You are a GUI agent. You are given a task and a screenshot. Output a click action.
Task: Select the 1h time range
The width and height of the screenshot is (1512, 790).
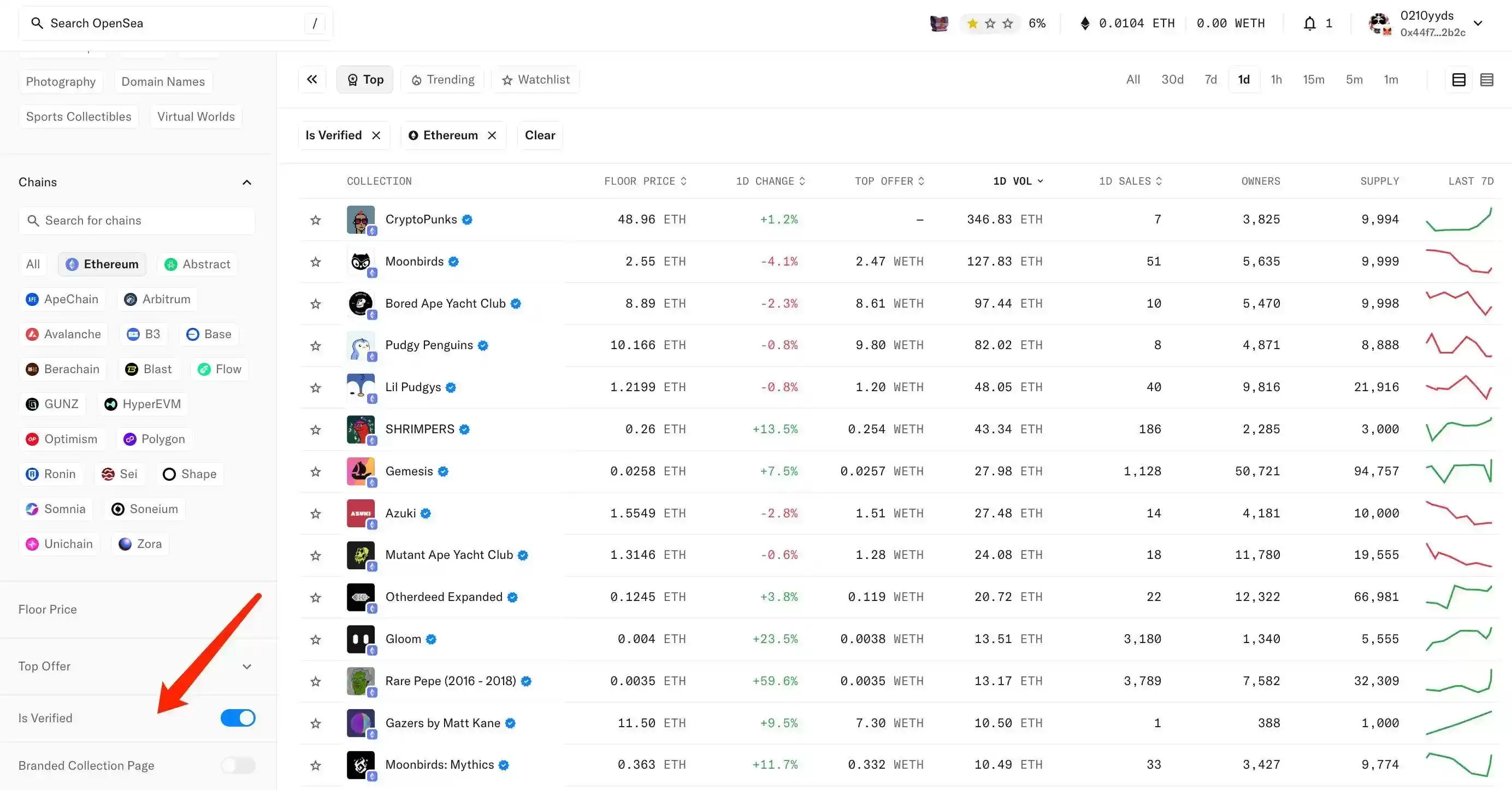click(1276, 80)
